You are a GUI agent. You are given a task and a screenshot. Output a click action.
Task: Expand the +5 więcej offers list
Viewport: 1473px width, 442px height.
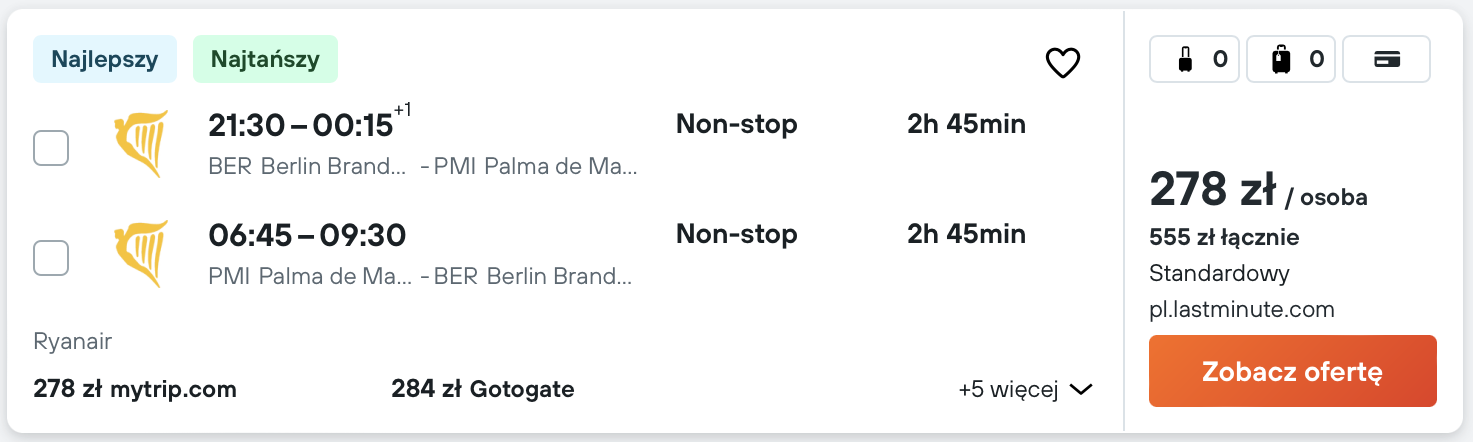coord(1025,390)
